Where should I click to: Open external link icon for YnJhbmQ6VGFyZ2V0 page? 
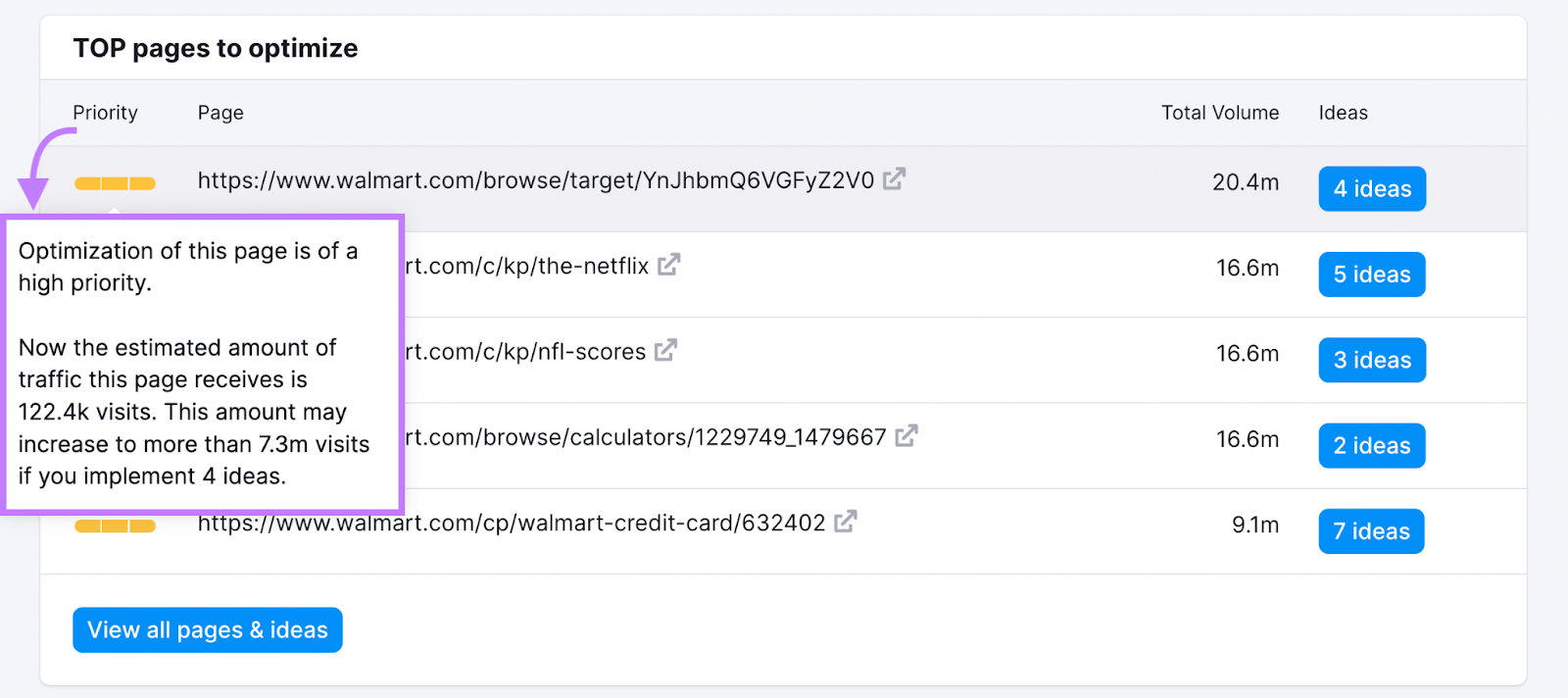pyautogui.click(x=894, y=179)
